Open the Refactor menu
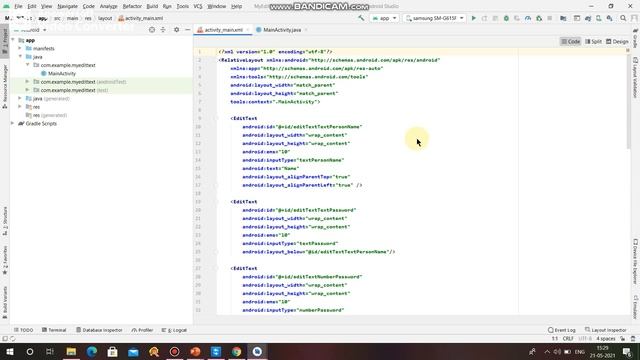The image size is (640, 360). click(x=132, y=7)
